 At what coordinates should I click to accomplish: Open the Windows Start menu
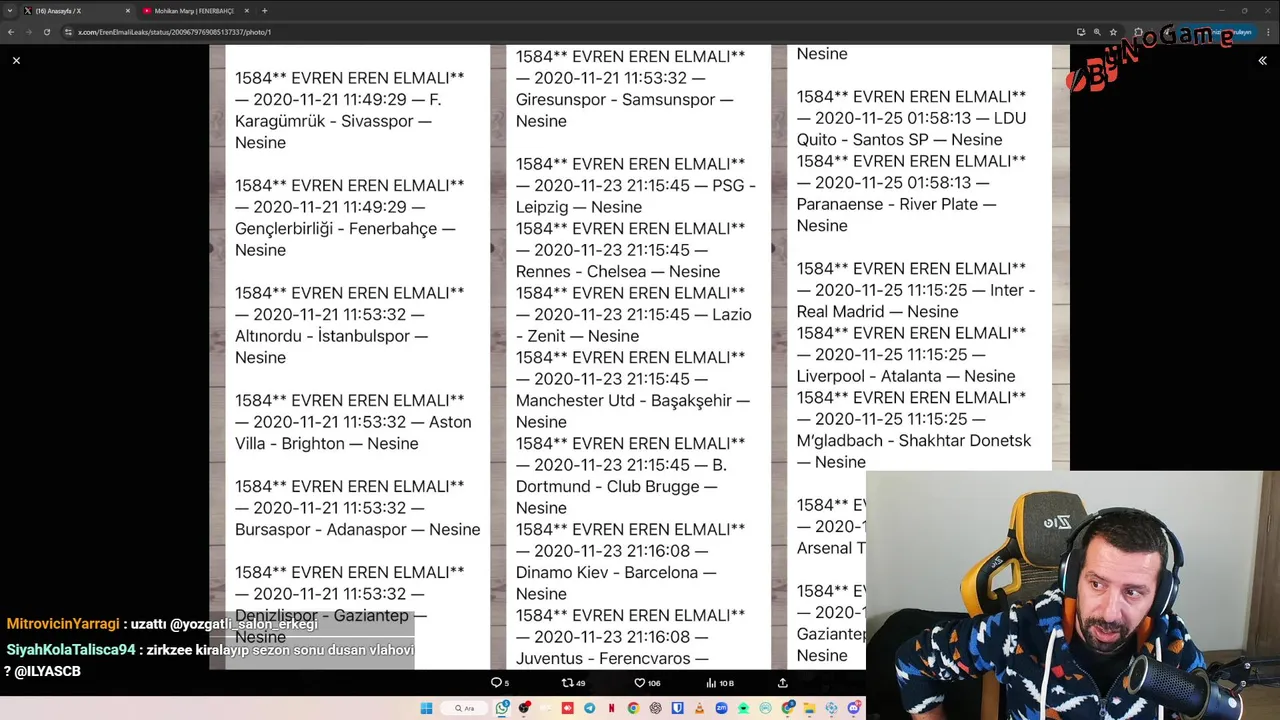click(426, 708)
